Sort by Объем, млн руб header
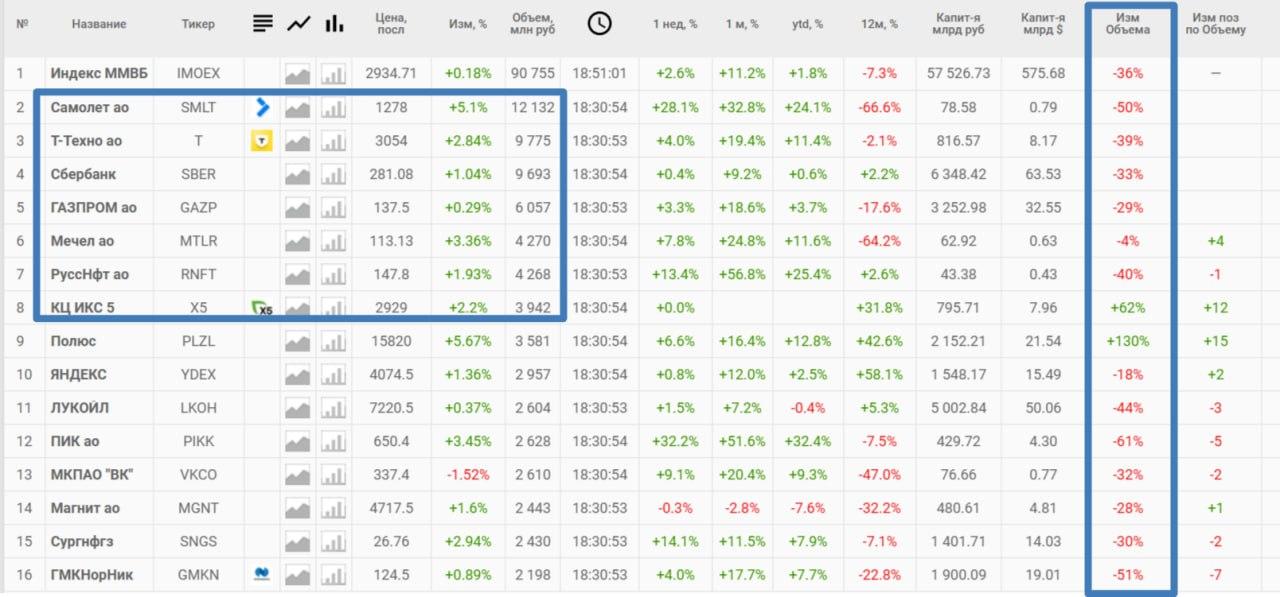1280x597 pixels. click(532, 23)
